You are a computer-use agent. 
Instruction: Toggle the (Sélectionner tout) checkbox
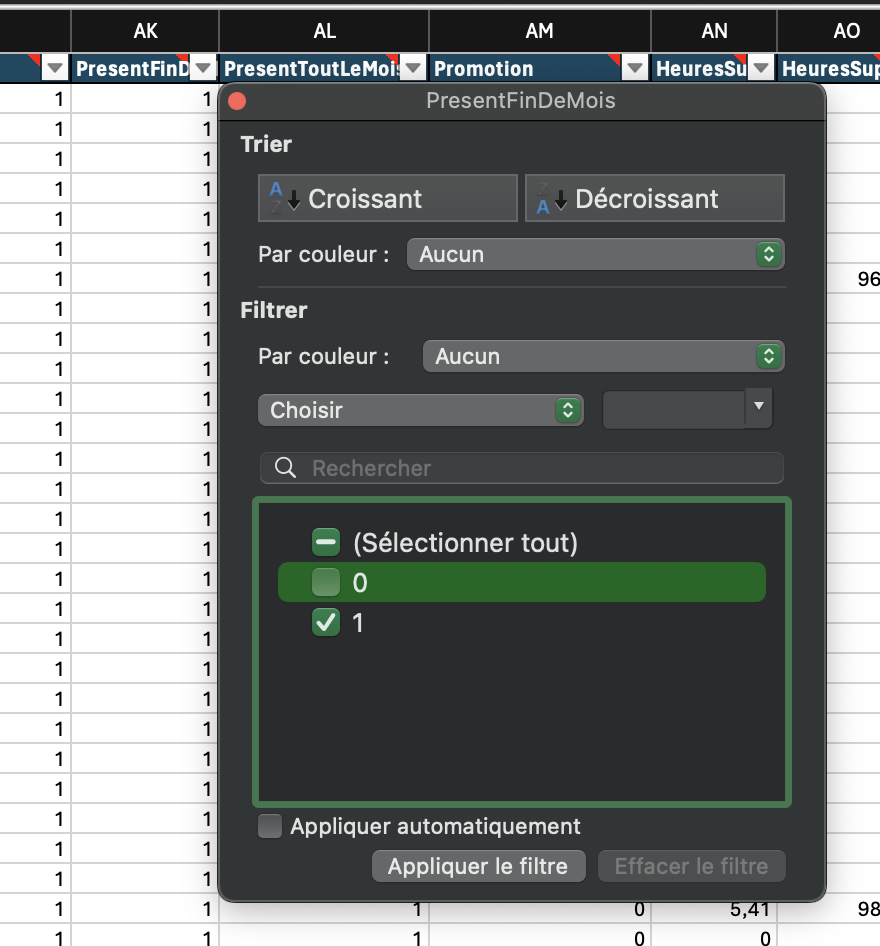click(x=326, y=542)
